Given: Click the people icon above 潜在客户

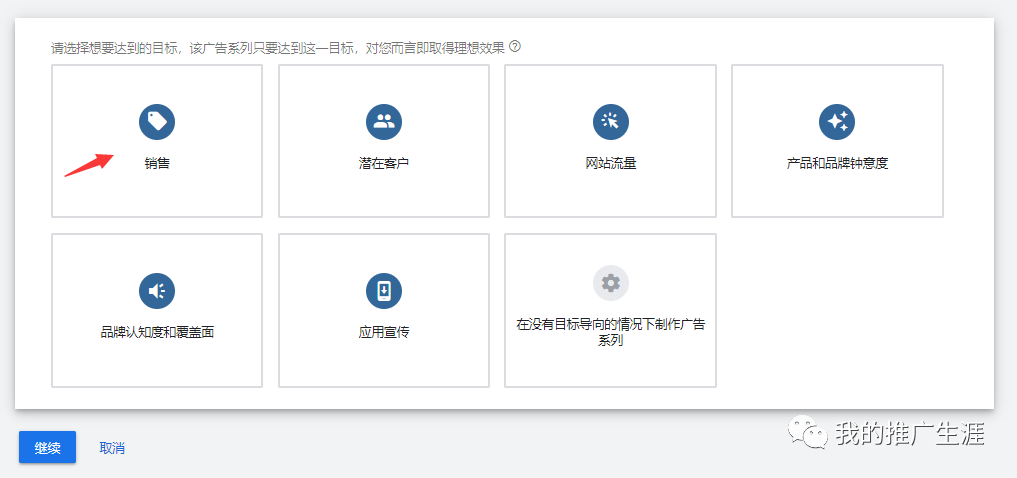Looking at the screenshot, I should tap(384, 121).
